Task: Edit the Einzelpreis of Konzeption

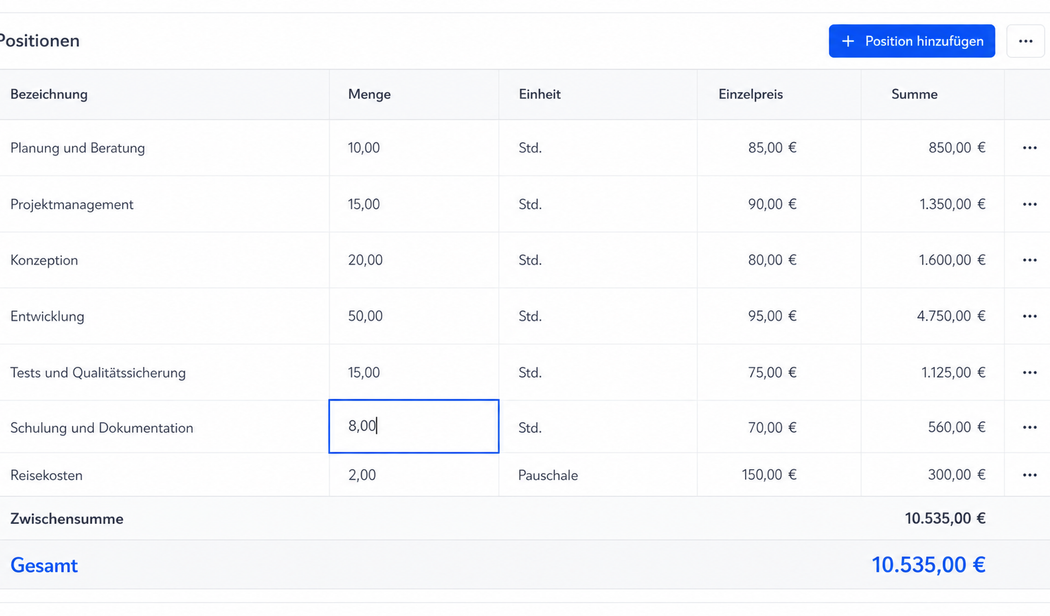Action: coord(779,260)
